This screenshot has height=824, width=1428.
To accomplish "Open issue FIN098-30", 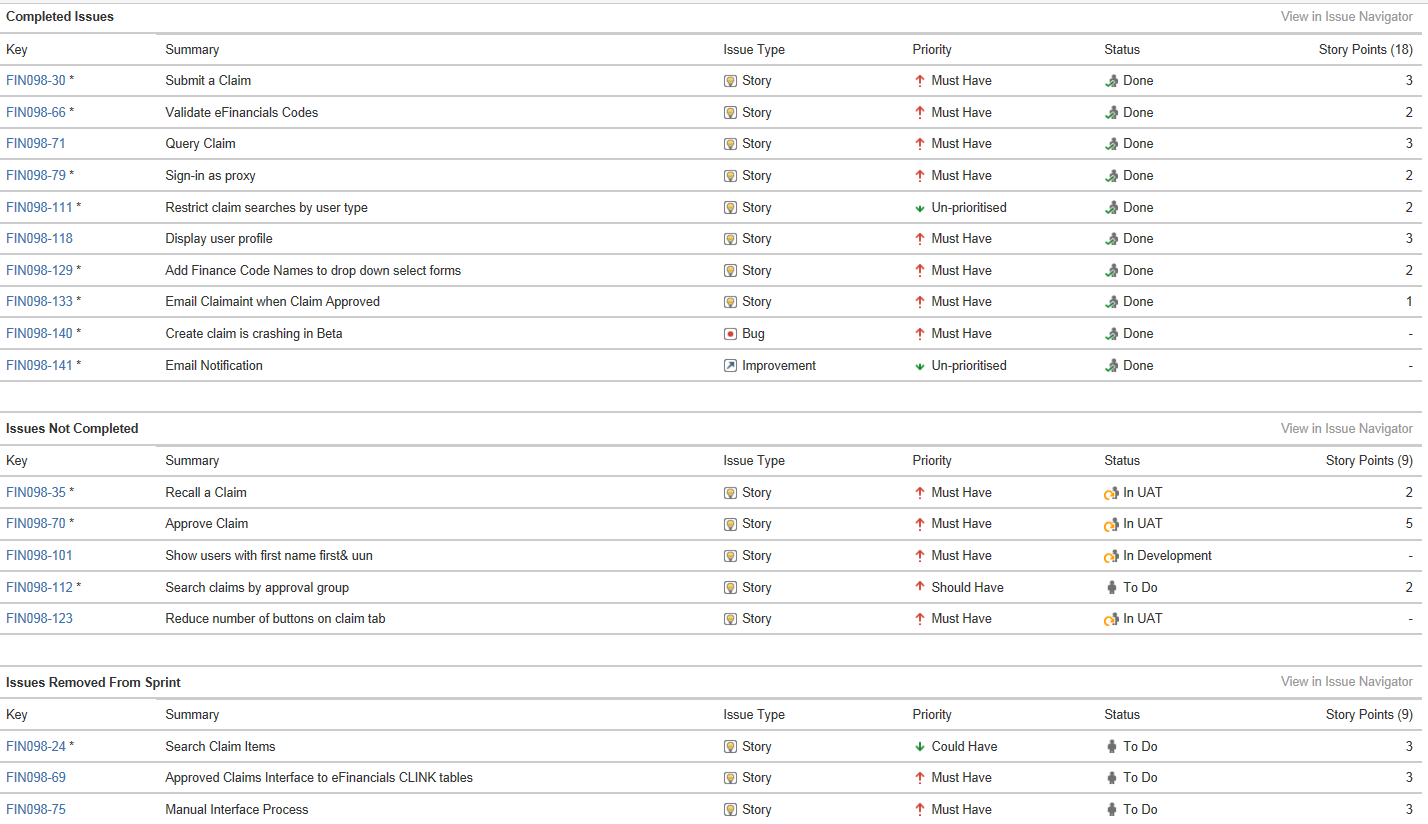I will (36, 80).
